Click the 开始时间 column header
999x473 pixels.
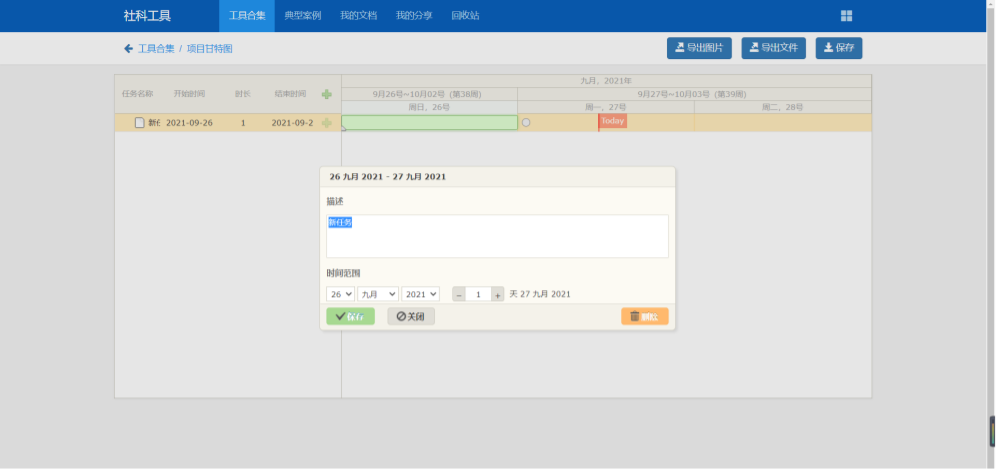coord(190,94)
